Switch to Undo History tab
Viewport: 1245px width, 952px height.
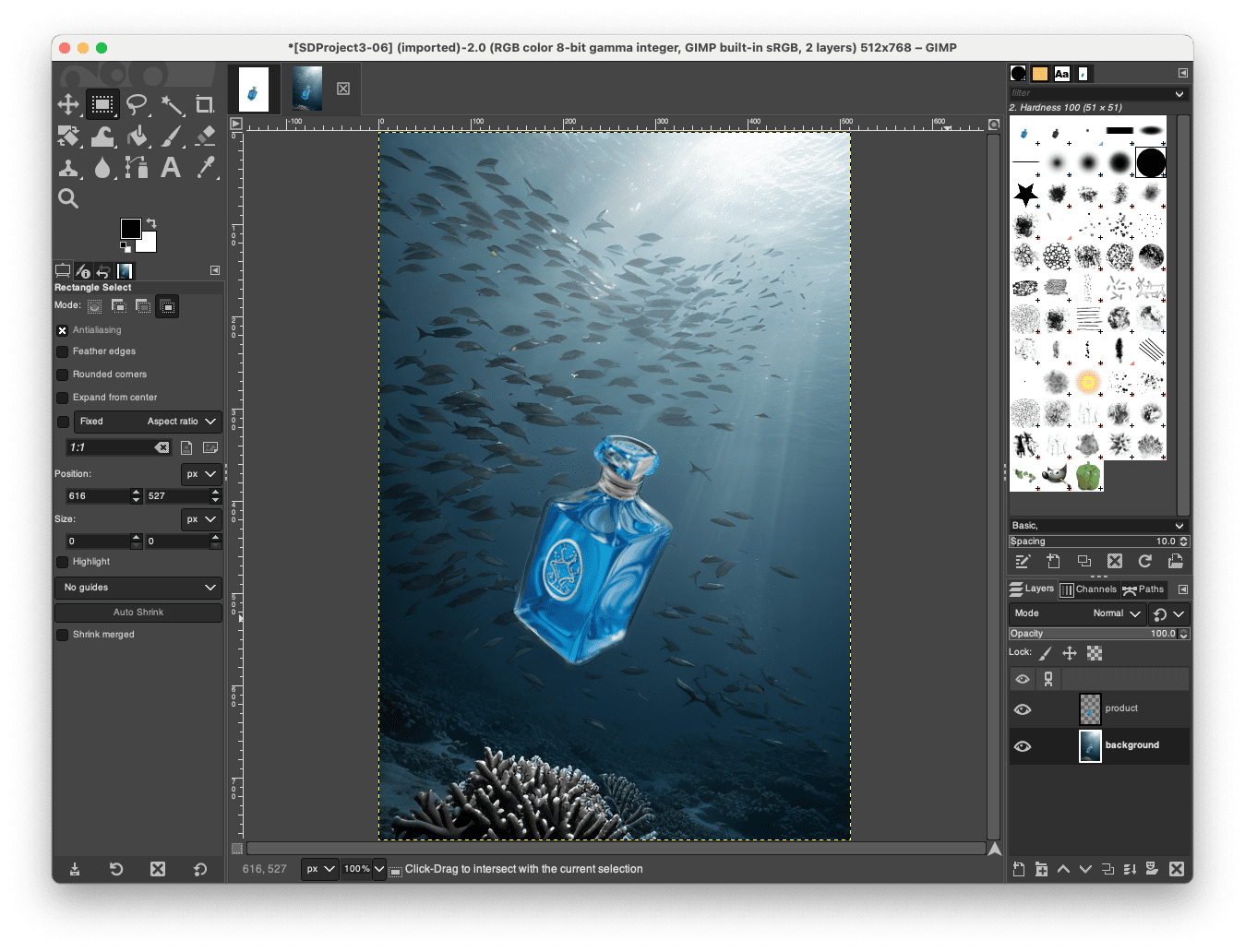click(103, 271)
